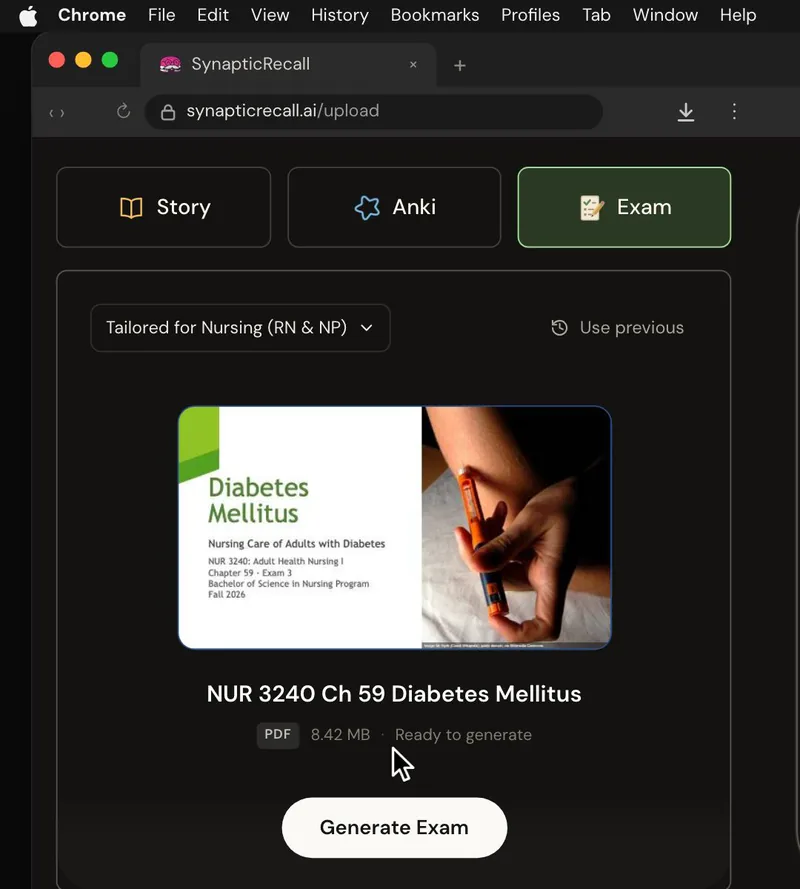Switch to Story mode
Image resolution: width=800 pixels, height=889 pixels.
pyautogui.click(x=164, y=207)
